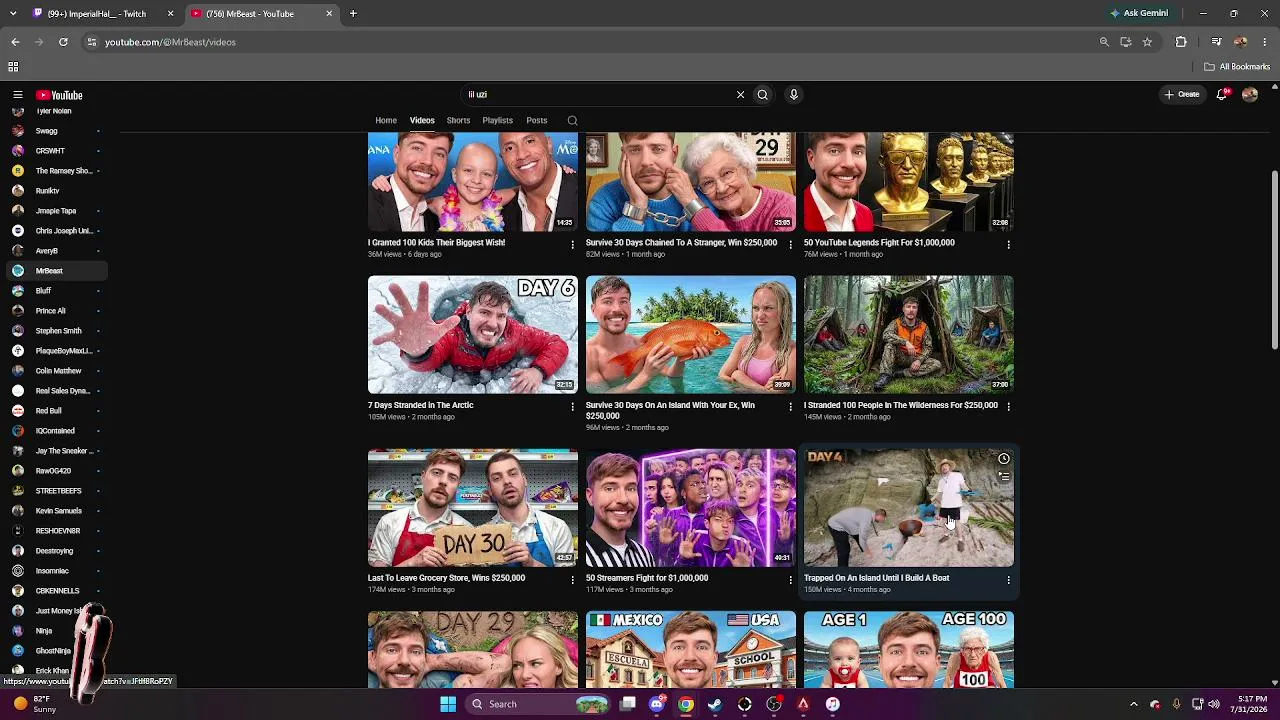Image resolution: width=1280 pixels, height=720 pixels.
Task: Add the Trapped On An Island video to queue
Action: click(x=1004, y=477)
